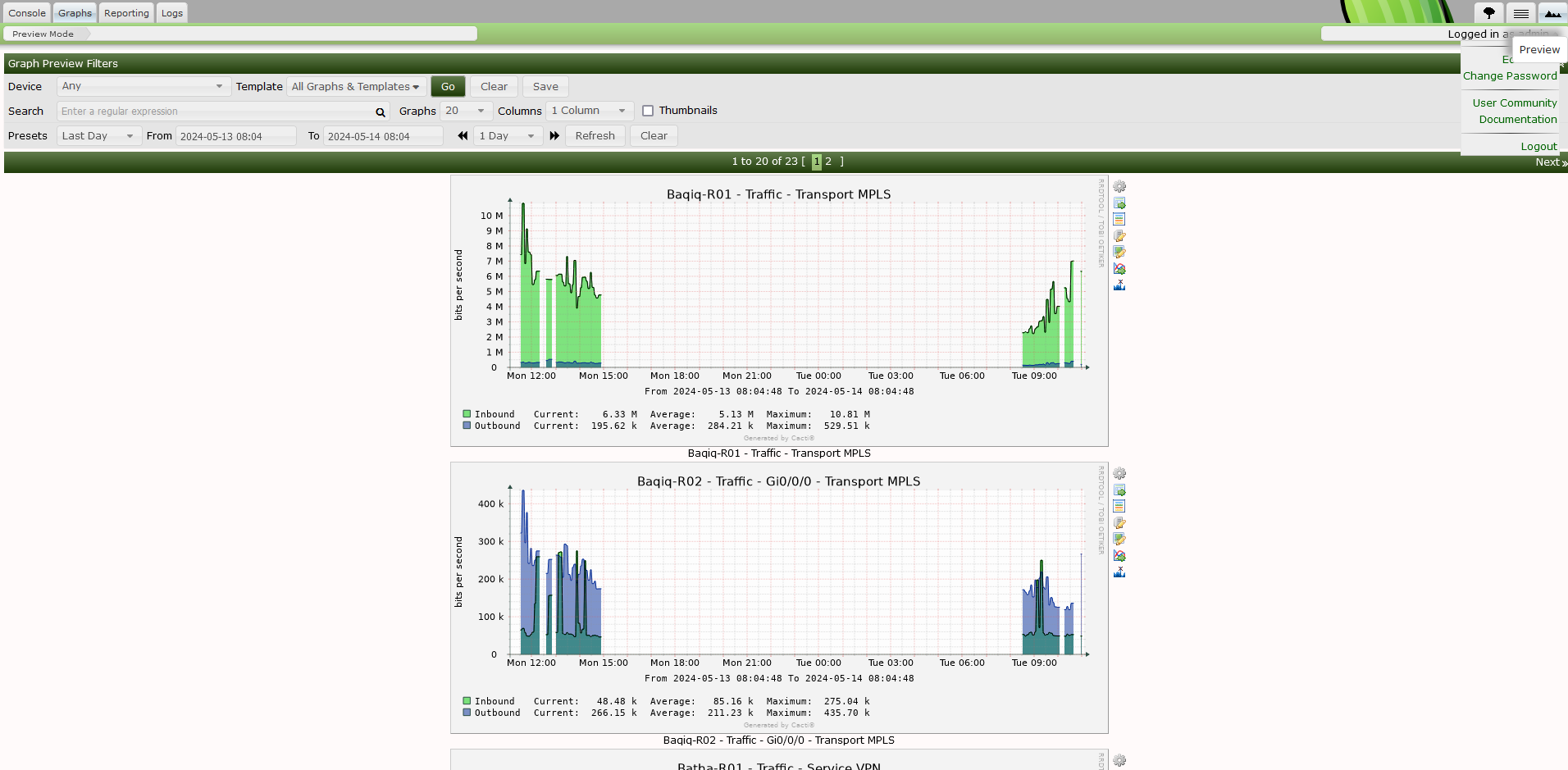Open realtime view for Baqiq-R02 graph
Viewport: 1568px width, 770px height.
(1119, 556)
